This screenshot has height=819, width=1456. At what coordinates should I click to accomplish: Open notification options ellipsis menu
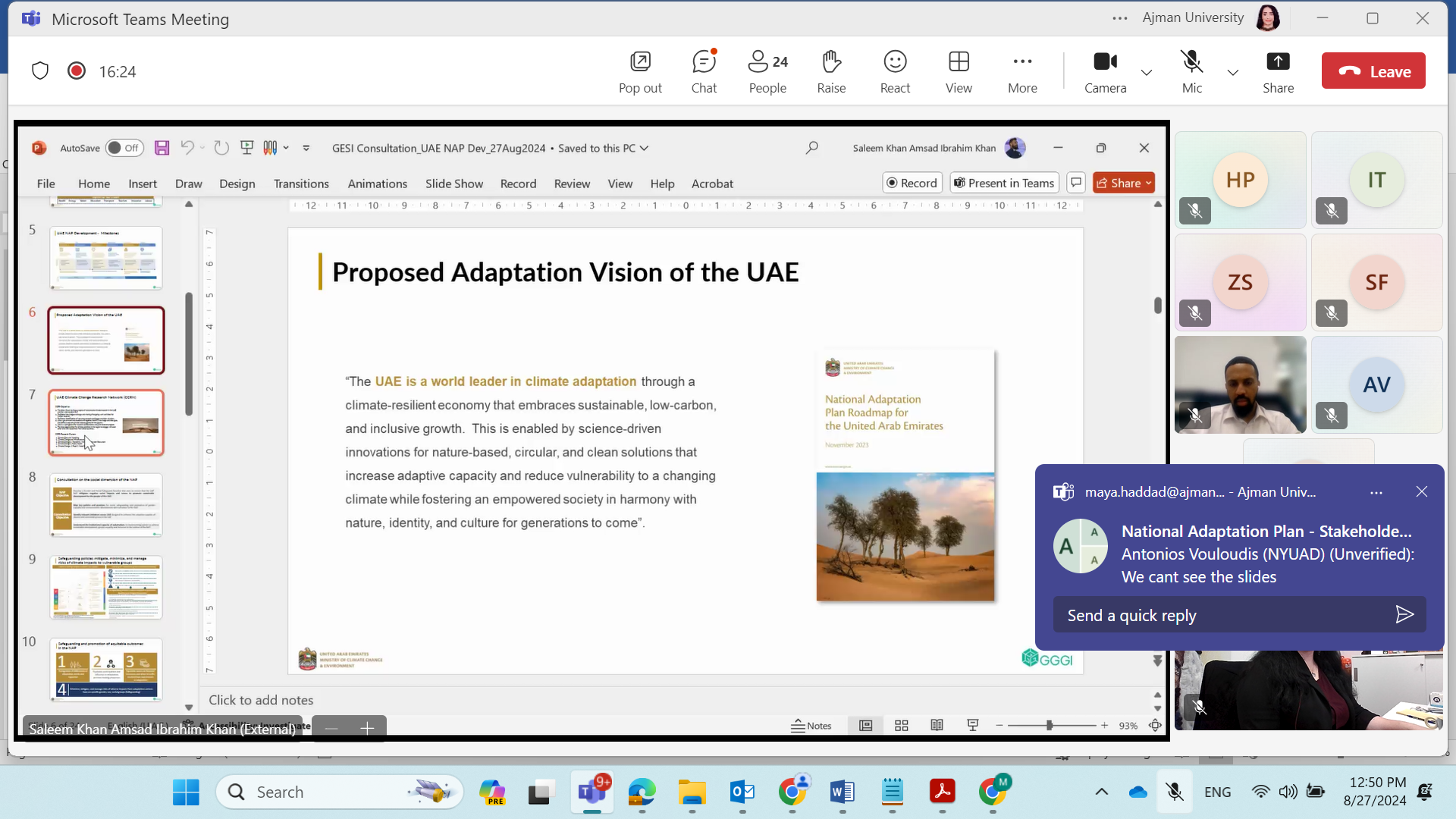[x=1376, y=492]
